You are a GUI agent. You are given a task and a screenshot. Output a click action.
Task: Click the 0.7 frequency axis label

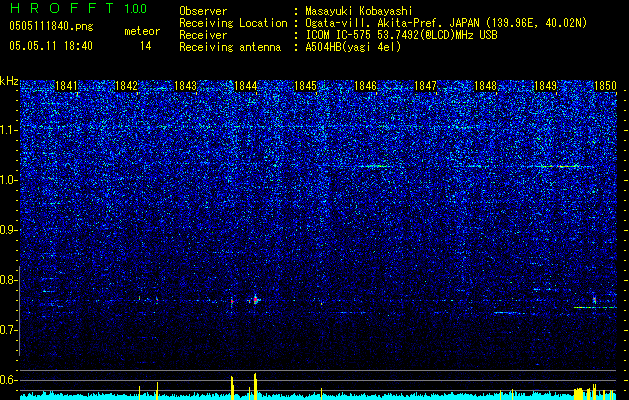(x=9, y=330)
